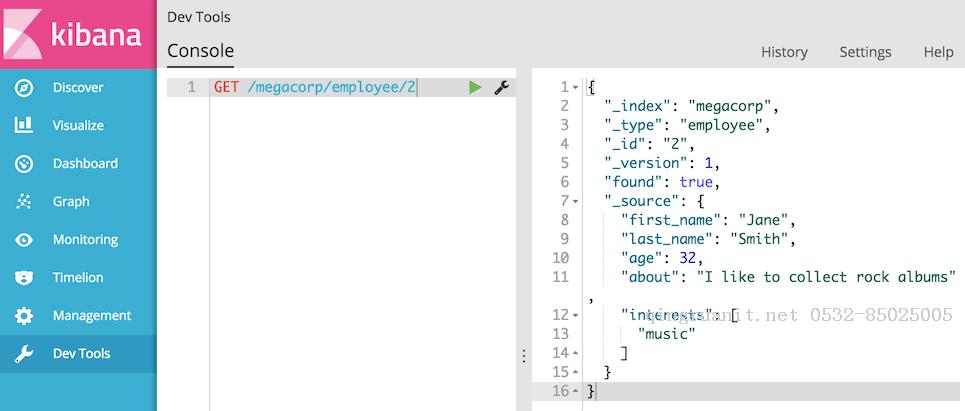Open the Help panel
965x411 pixels.
(x=939, y=52)
